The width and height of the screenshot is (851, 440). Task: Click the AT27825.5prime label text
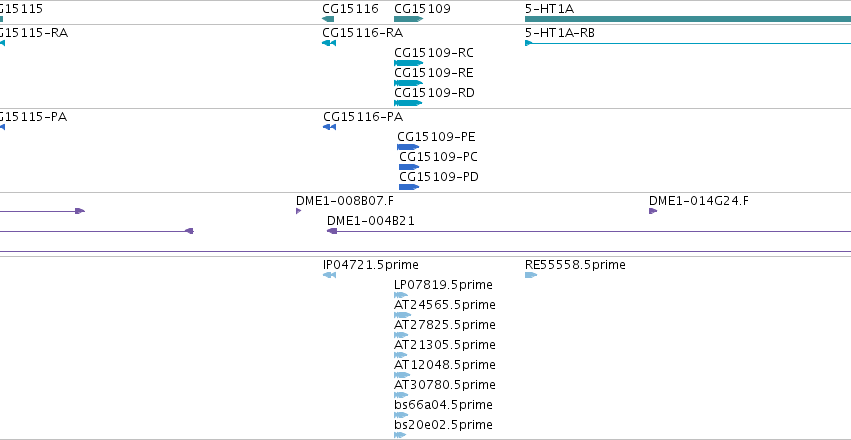point(444,325)
